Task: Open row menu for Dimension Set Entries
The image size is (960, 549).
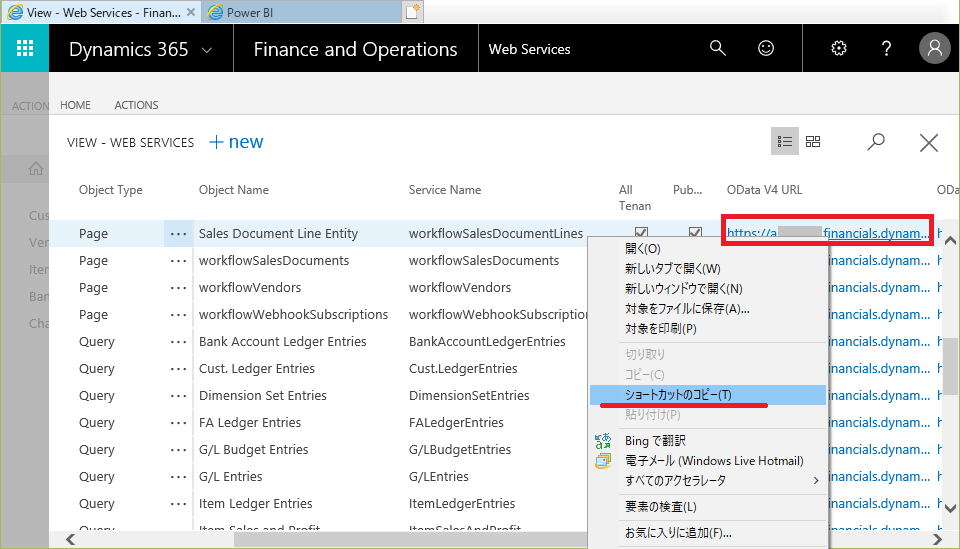Action: tap(178, 395)
